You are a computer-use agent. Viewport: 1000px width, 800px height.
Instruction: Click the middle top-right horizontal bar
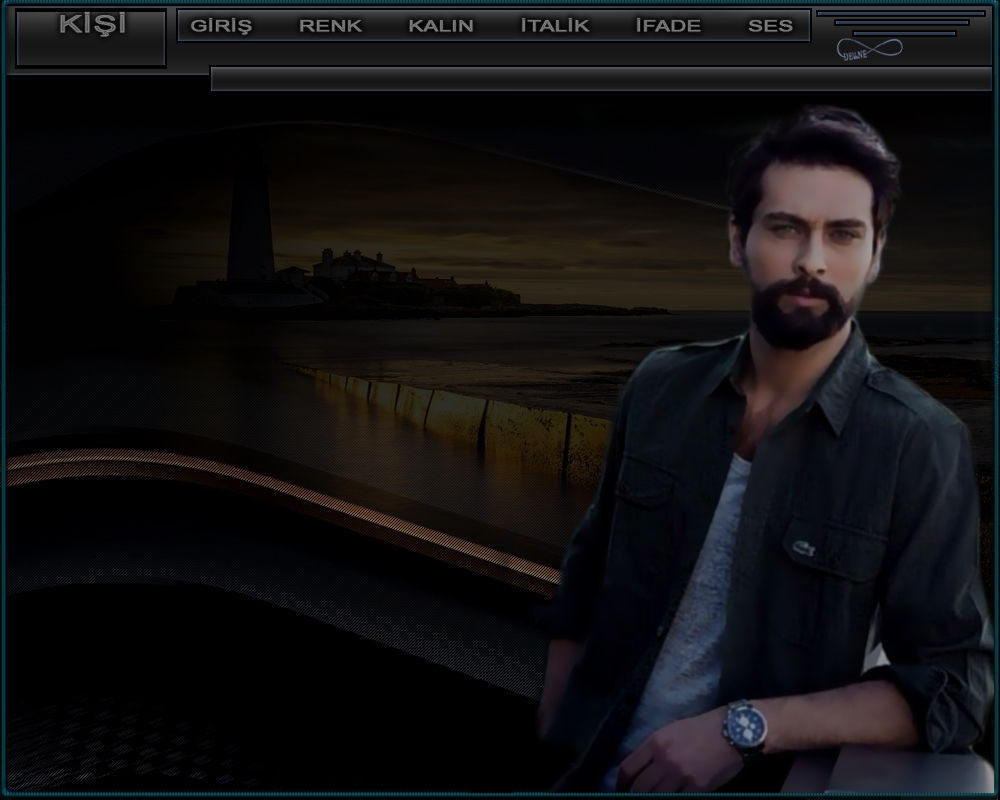[x=901, y=23]
